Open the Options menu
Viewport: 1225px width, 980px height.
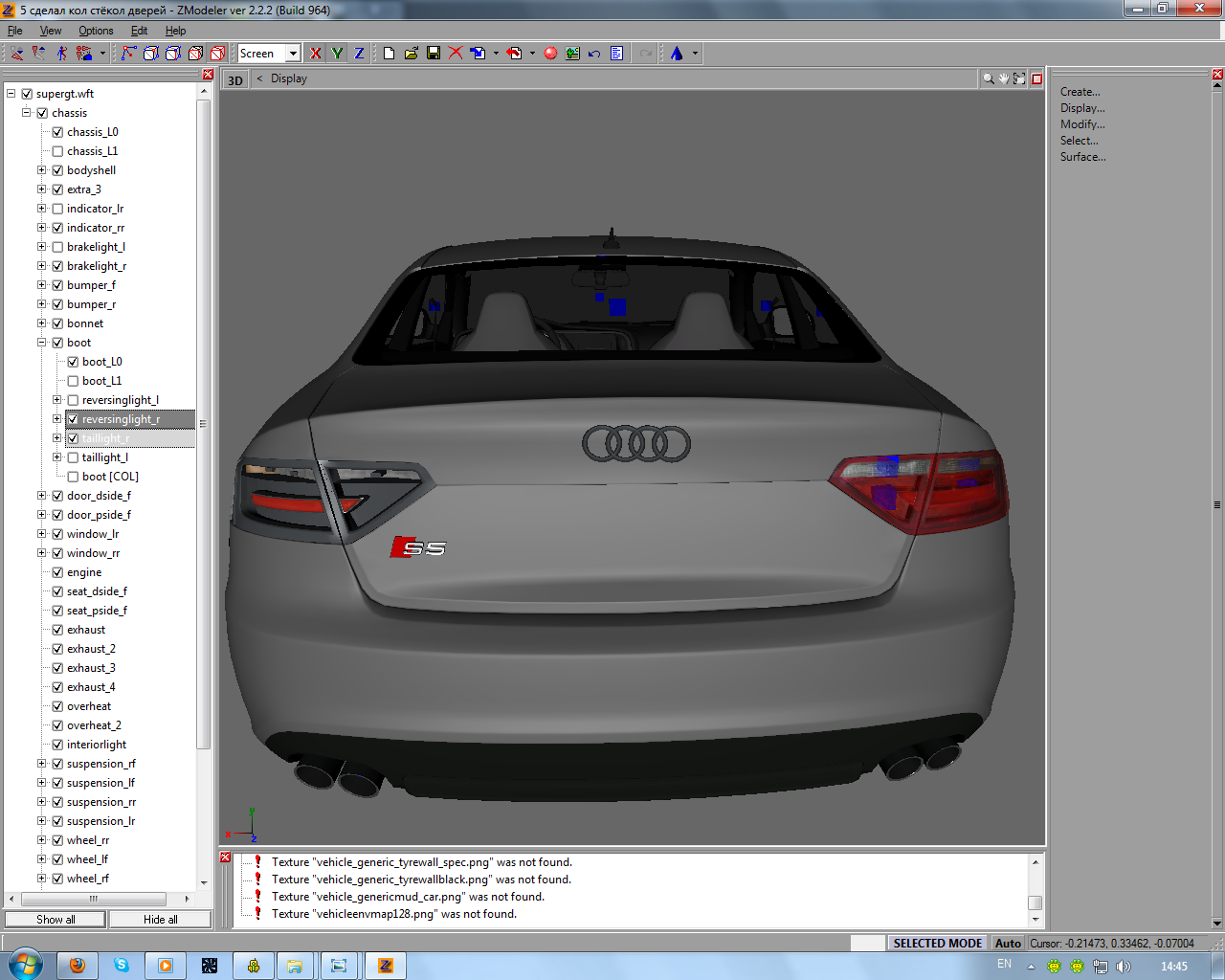96,31
